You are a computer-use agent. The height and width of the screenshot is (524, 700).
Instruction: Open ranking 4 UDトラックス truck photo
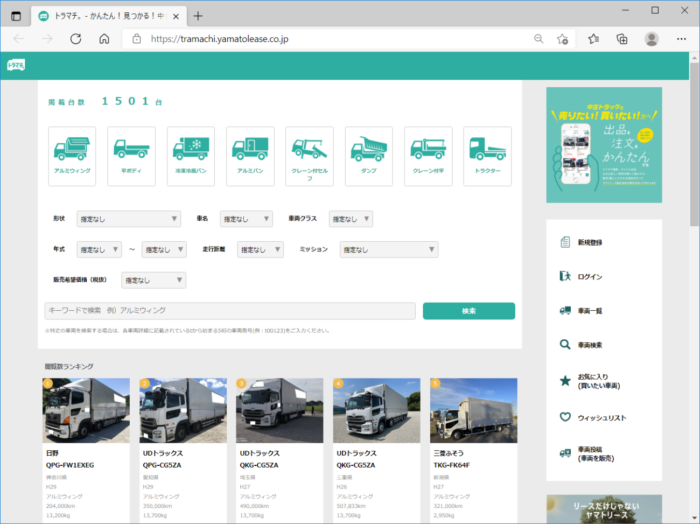[x=376, y=411]
